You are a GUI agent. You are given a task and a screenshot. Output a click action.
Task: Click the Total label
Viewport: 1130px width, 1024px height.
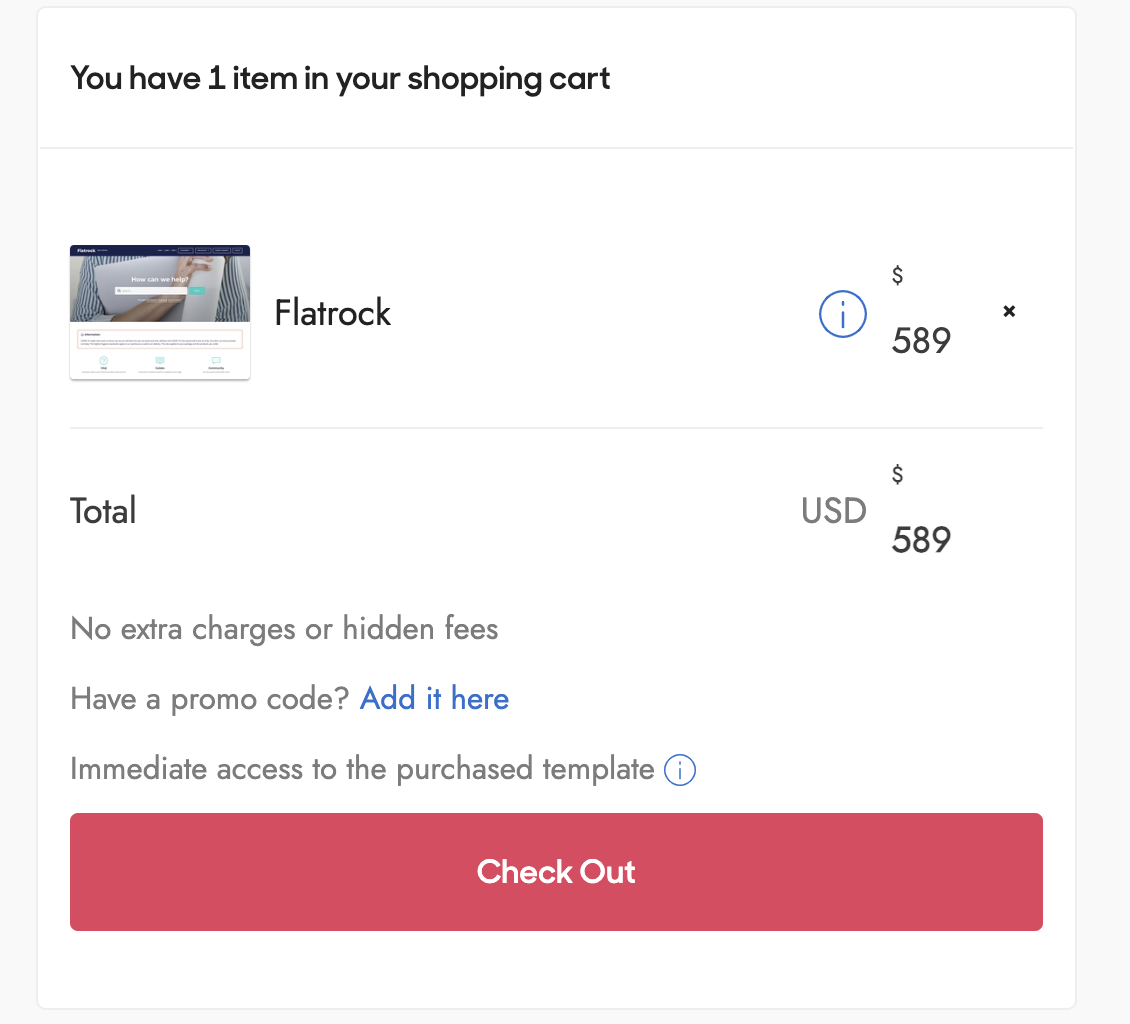tap(103, 511)
